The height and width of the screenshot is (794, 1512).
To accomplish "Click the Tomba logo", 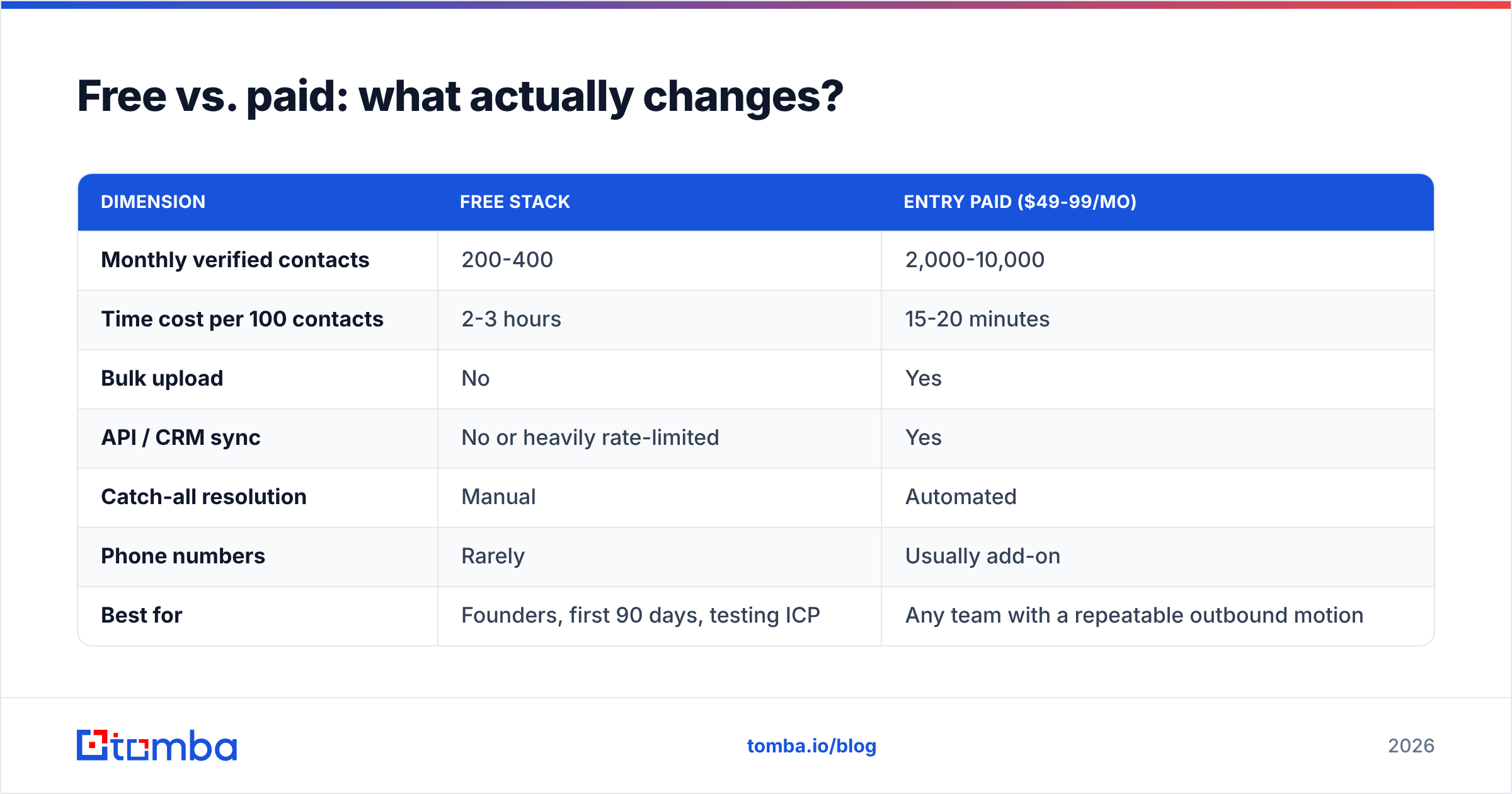I will [157, 745].
